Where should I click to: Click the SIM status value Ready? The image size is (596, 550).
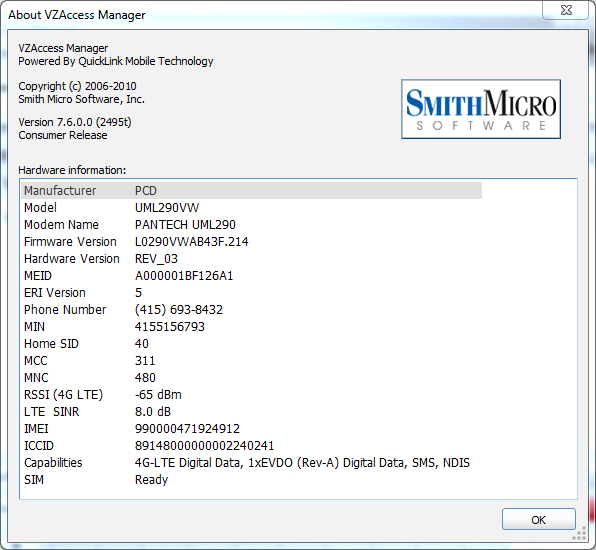(151, 480)
